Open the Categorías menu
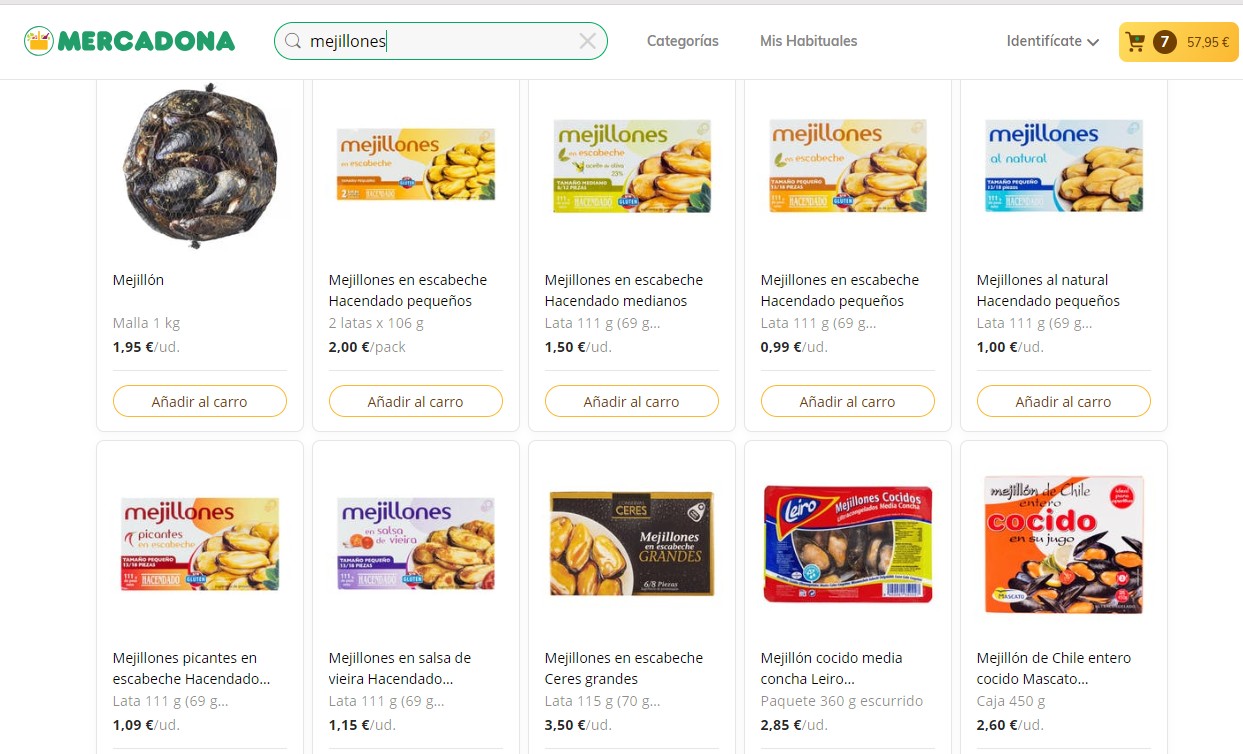The height and width of the screenshot is (754, 1243). point(682,41)
